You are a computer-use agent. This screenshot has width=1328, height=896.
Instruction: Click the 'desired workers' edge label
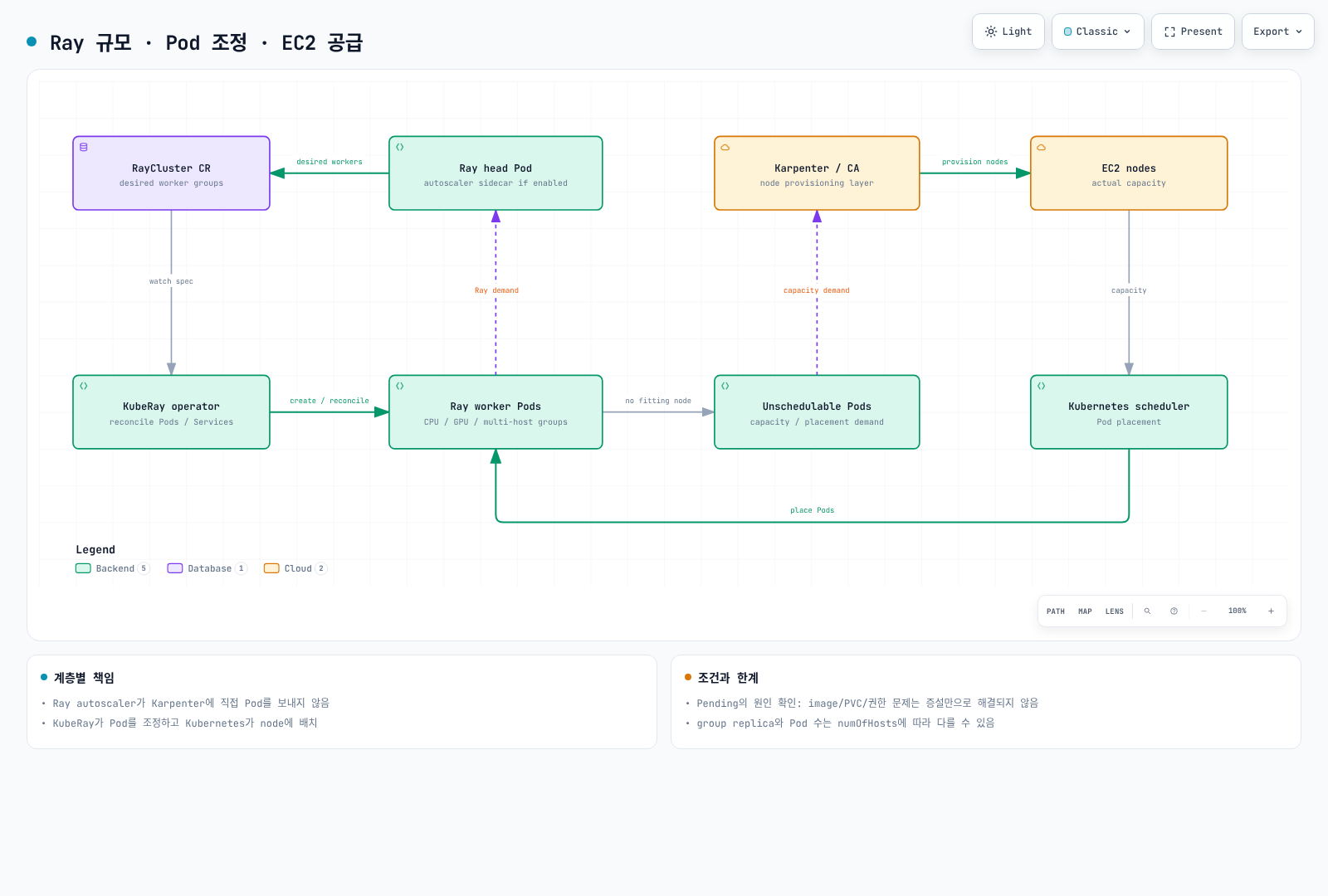330,162
